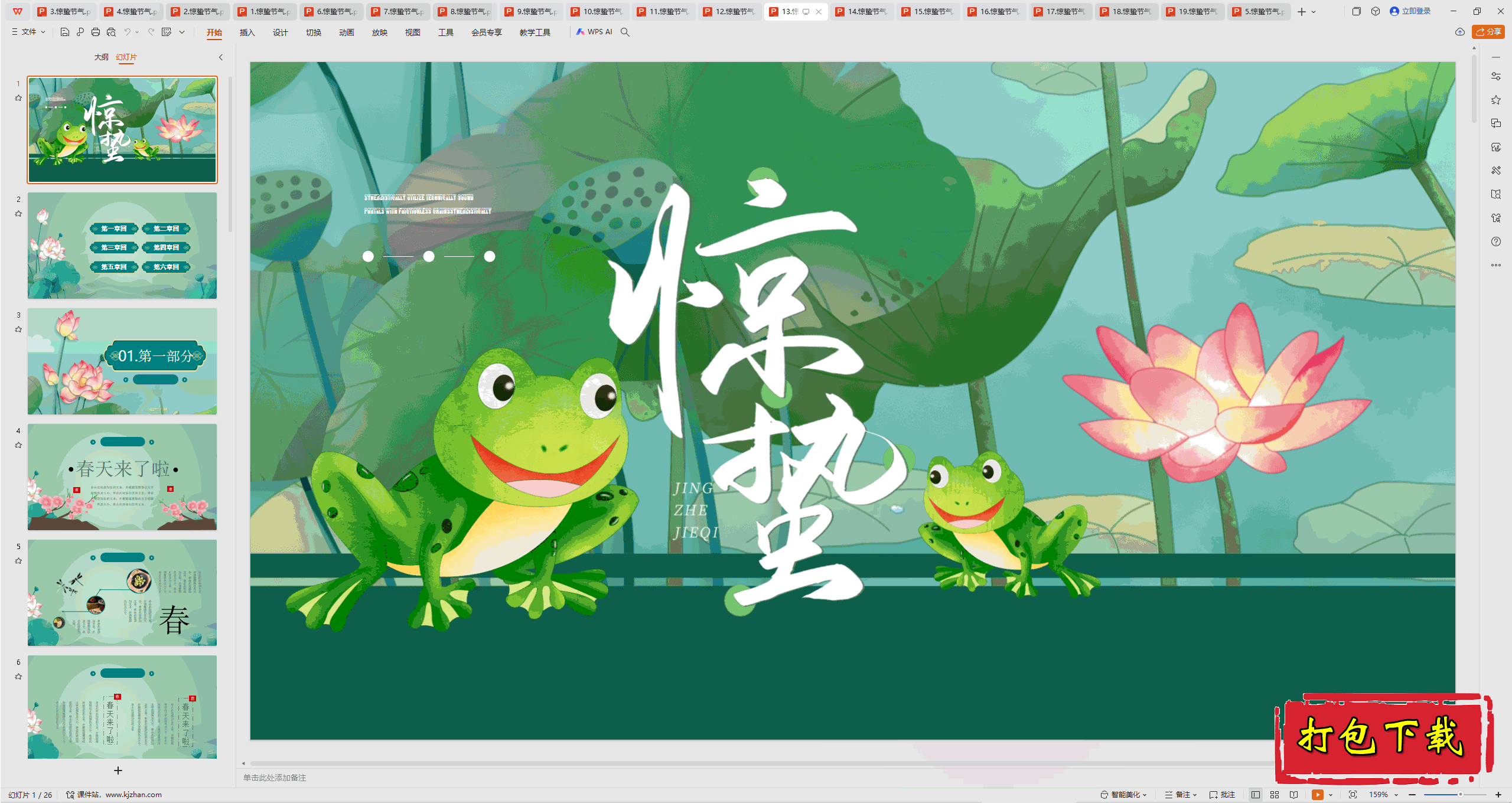Viewport: 1512px width, 803px height.
Task: Click the format brush icon in quick toolbar
Action: pos(167,32)
